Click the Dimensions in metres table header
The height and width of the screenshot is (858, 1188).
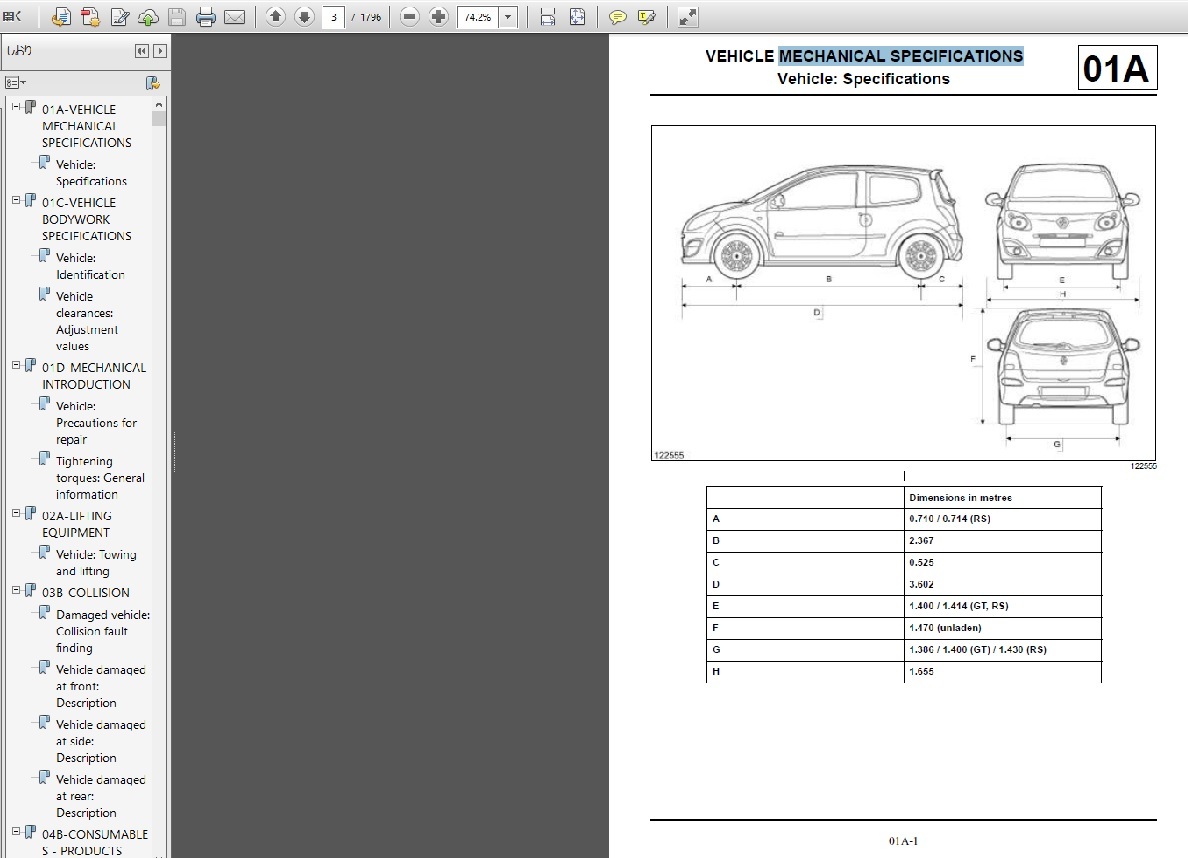(1002, 497)
